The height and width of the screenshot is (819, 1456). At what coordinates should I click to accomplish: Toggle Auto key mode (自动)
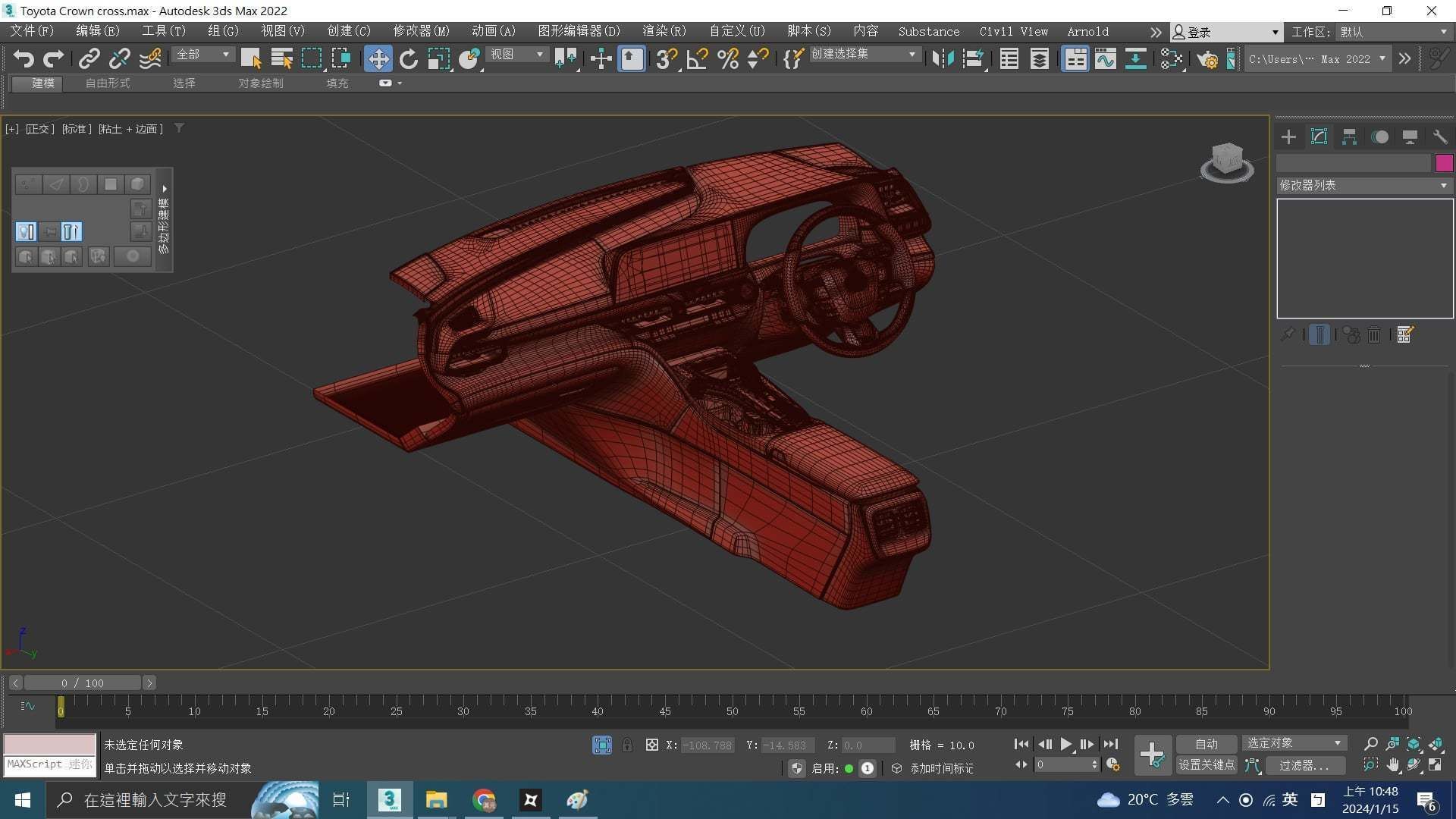pyautogui.click(x=1206, y=744)
